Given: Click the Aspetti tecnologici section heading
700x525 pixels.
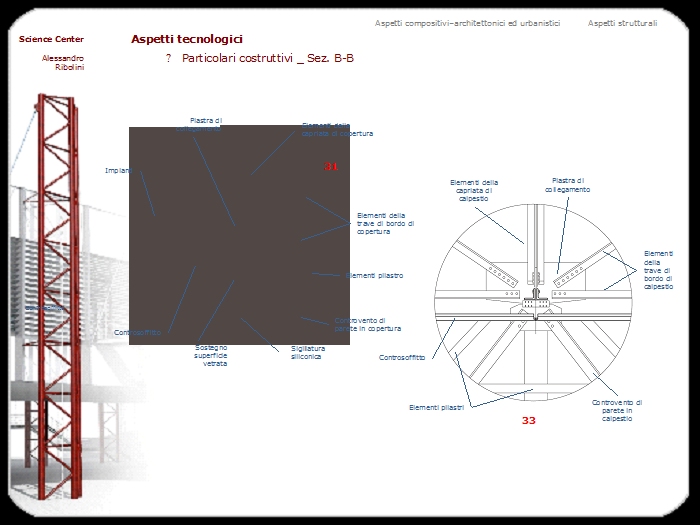Looking at the screenshot, I should [x=187, y=39].
